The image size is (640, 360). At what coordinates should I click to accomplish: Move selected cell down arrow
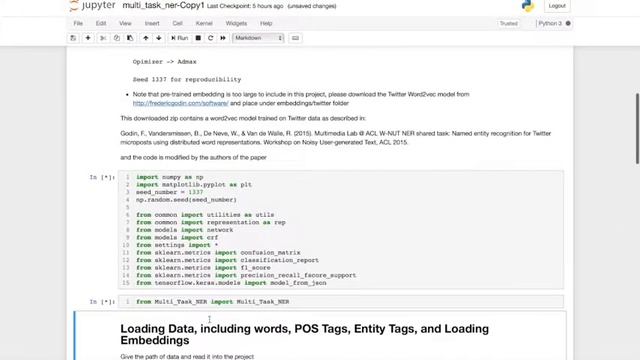pyautogui.click(x=159, y=38)
